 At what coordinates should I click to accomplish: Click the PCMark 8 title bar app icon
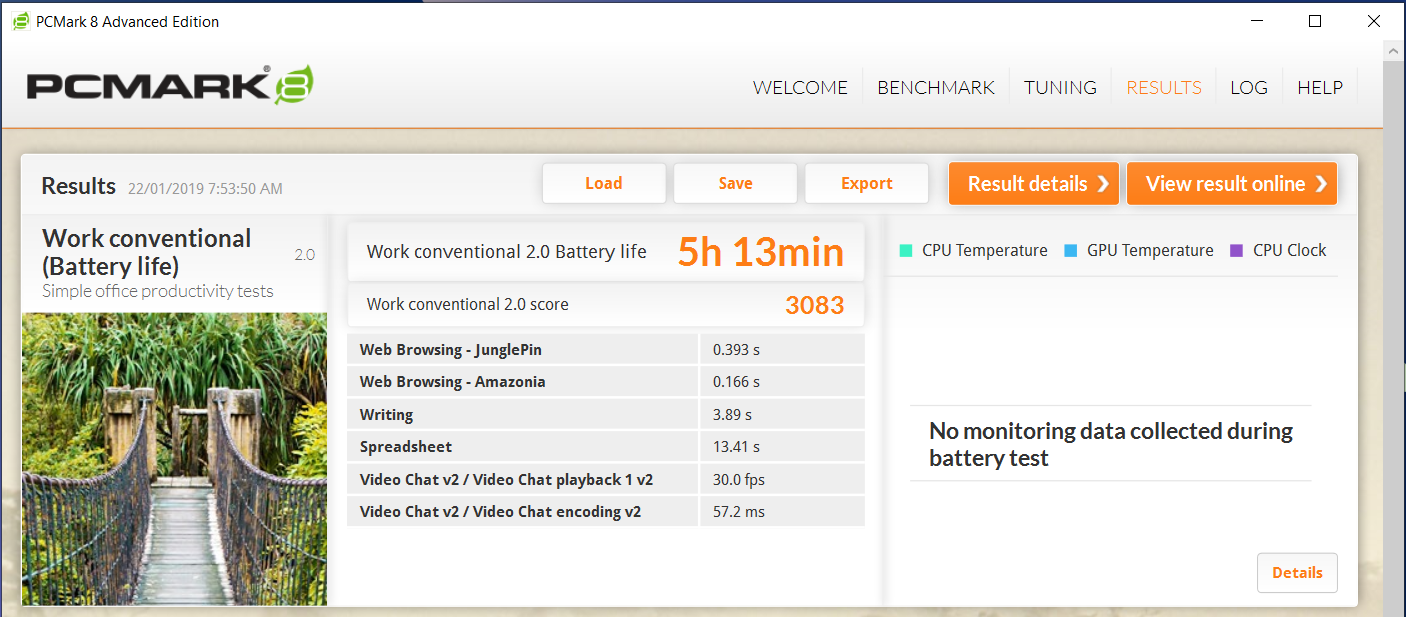pyautogui.click(x=20, y=21)
